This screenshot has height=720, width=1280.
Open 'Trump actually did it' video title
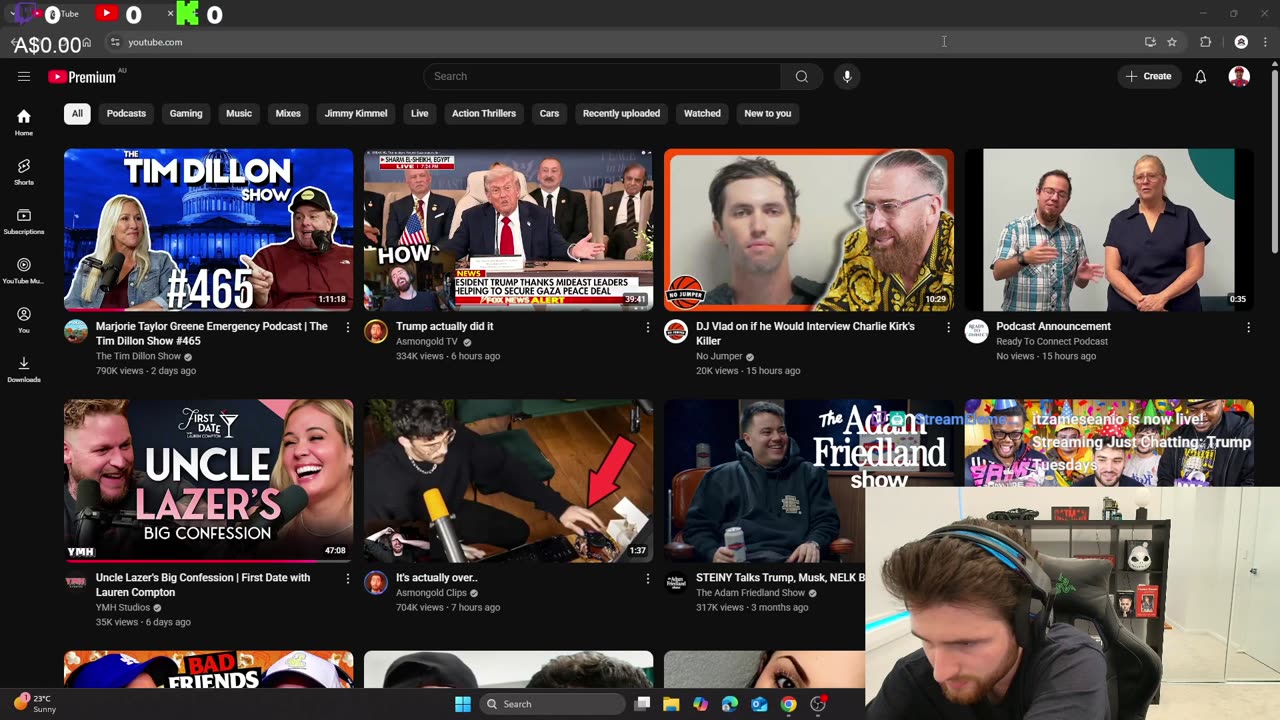tap(445, 326)
